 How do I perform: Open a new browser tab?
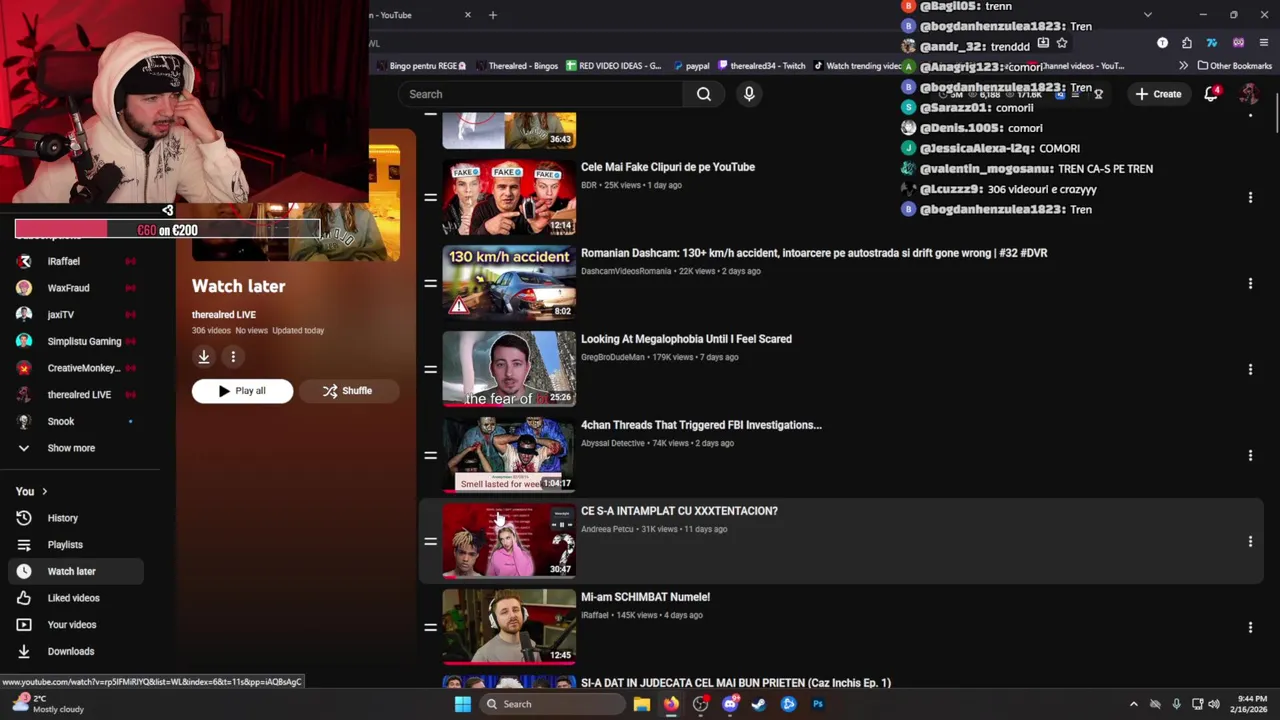492,15
